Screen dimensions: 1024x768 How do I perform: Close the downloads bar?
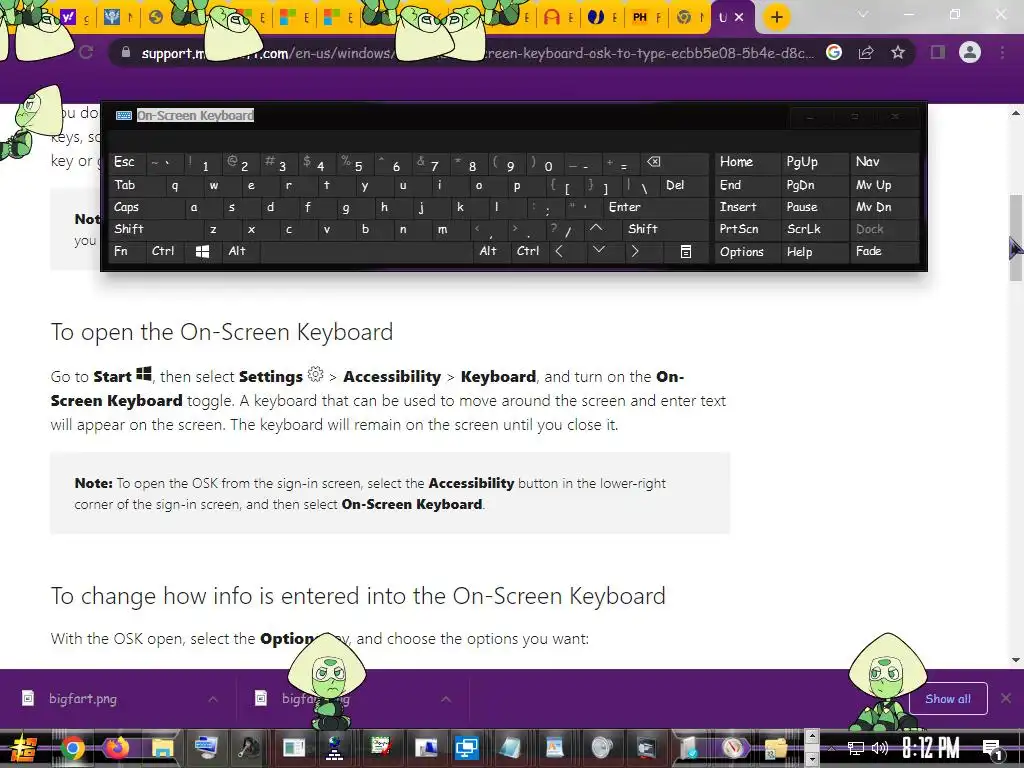tap(1006, 699)
